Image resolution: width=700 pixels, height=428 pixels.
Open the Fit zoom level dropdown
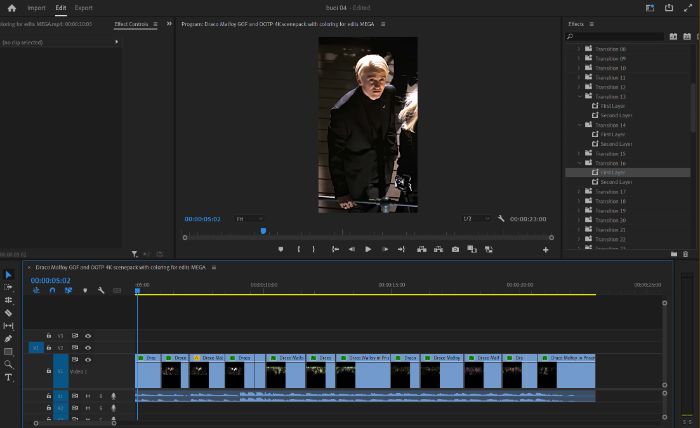tap(250, 219)
